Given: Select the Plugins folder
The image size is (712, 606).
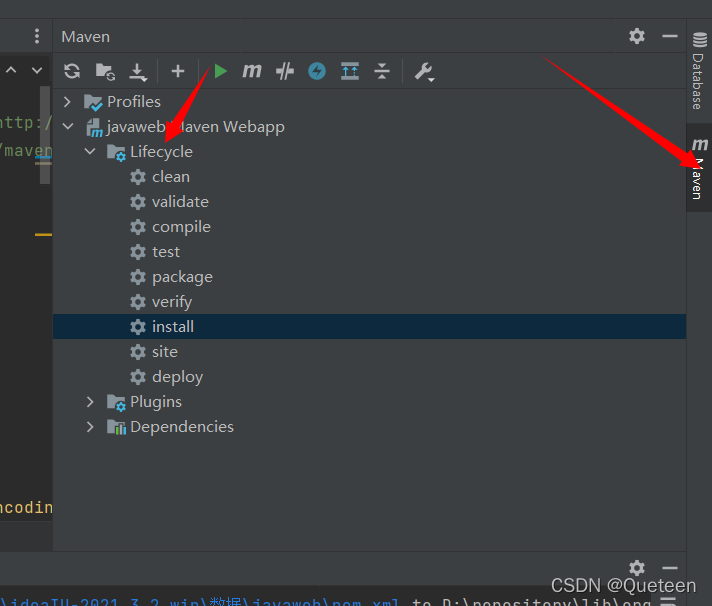Looking at the screenshot, I should [144, 402].
